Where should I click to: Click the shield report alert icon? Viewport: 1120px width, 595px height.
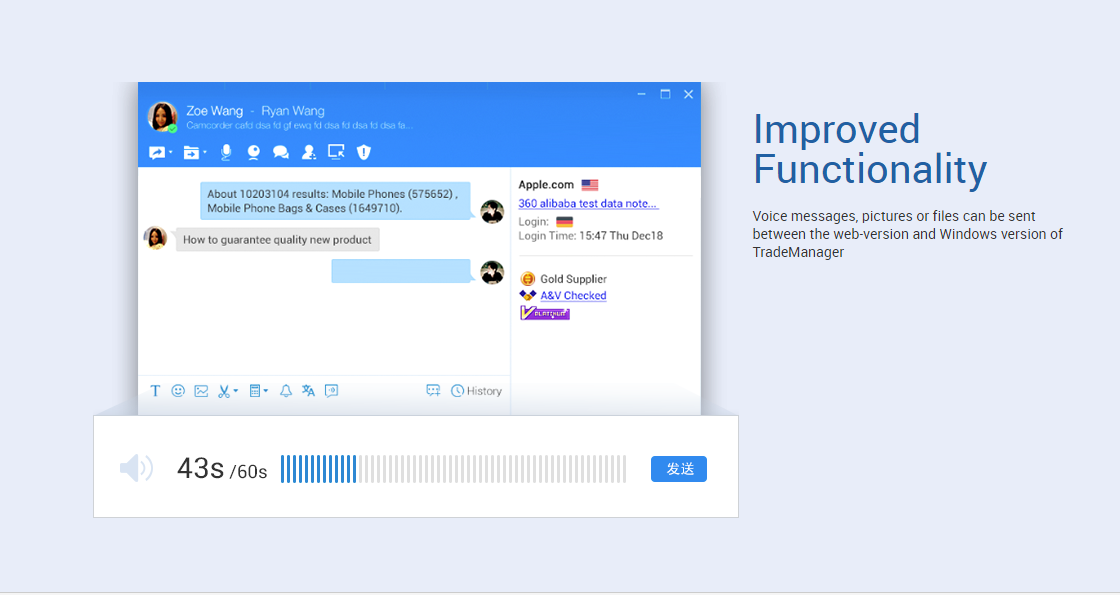[364, 152]
